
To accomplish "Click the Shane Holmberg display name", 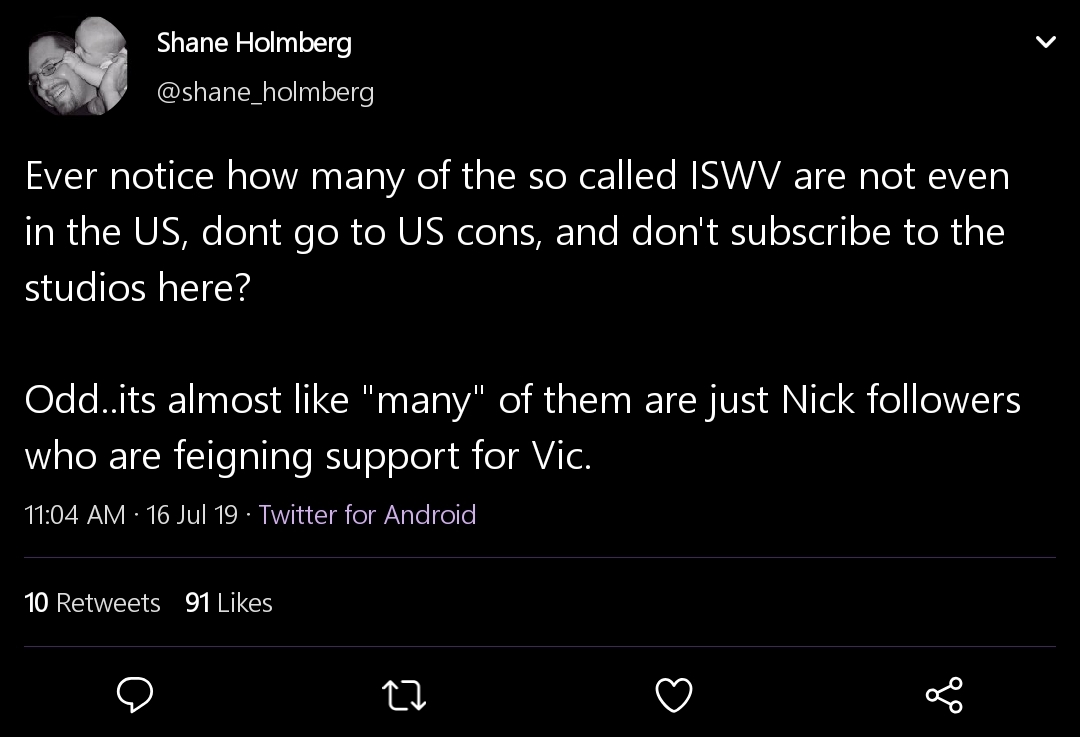I will click(254, 43).
